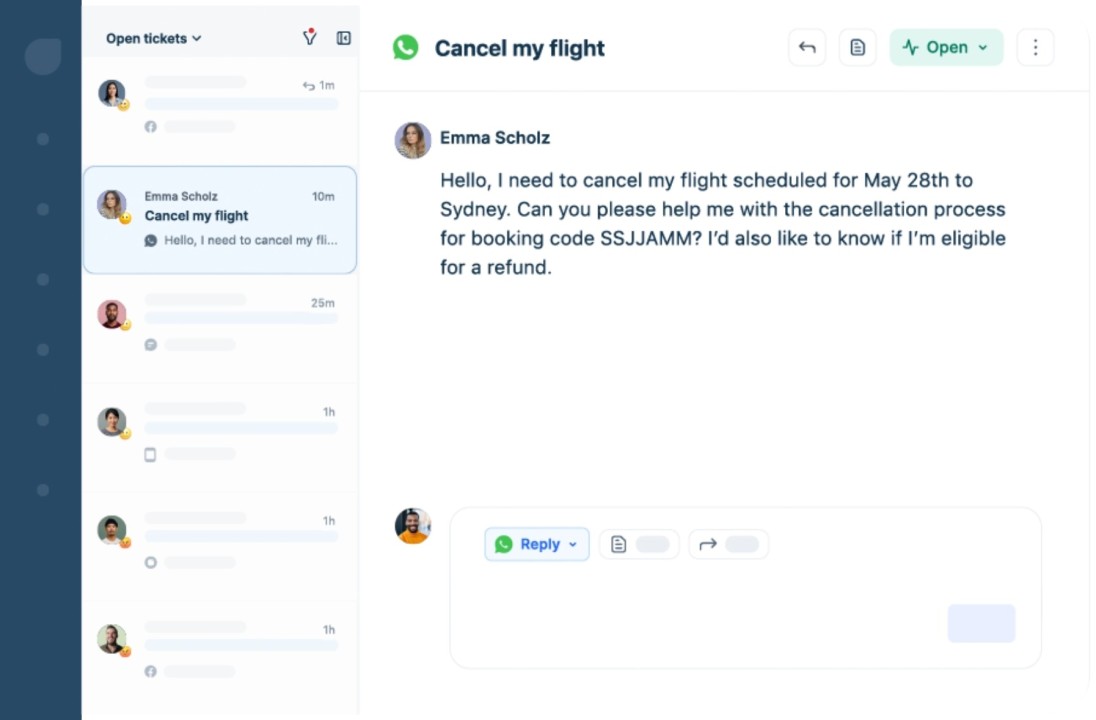Open the three-dot more options menu
The height and width of the screenshot is (720, 1096).
tap(1035, 48)
